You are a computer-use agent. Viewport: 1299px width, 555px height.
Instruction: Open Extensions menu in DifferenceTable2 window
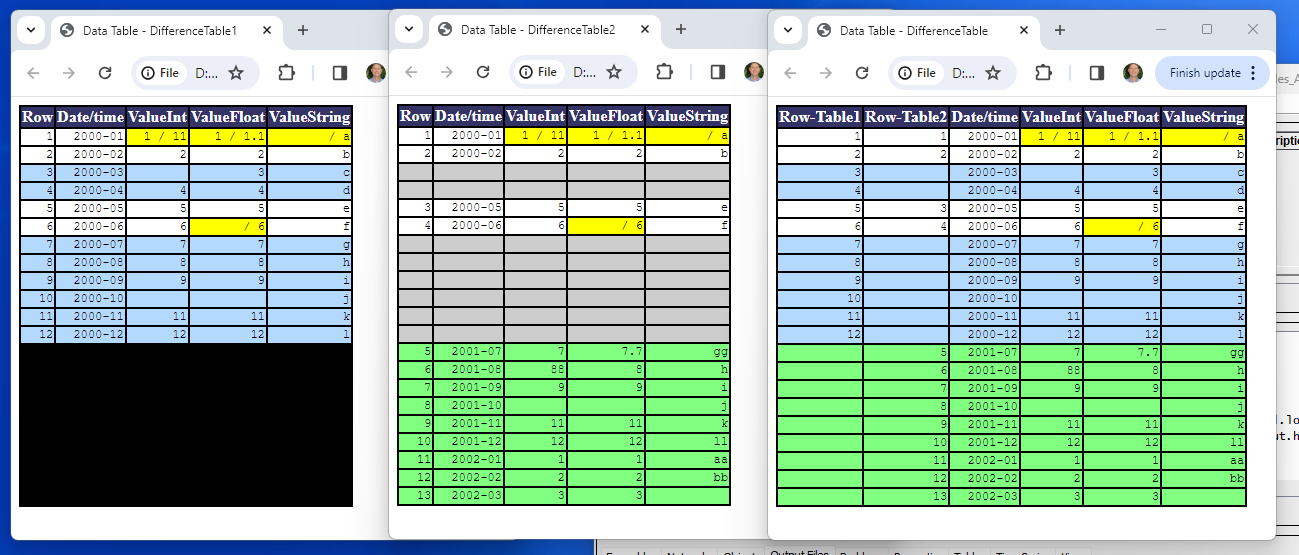665,72
